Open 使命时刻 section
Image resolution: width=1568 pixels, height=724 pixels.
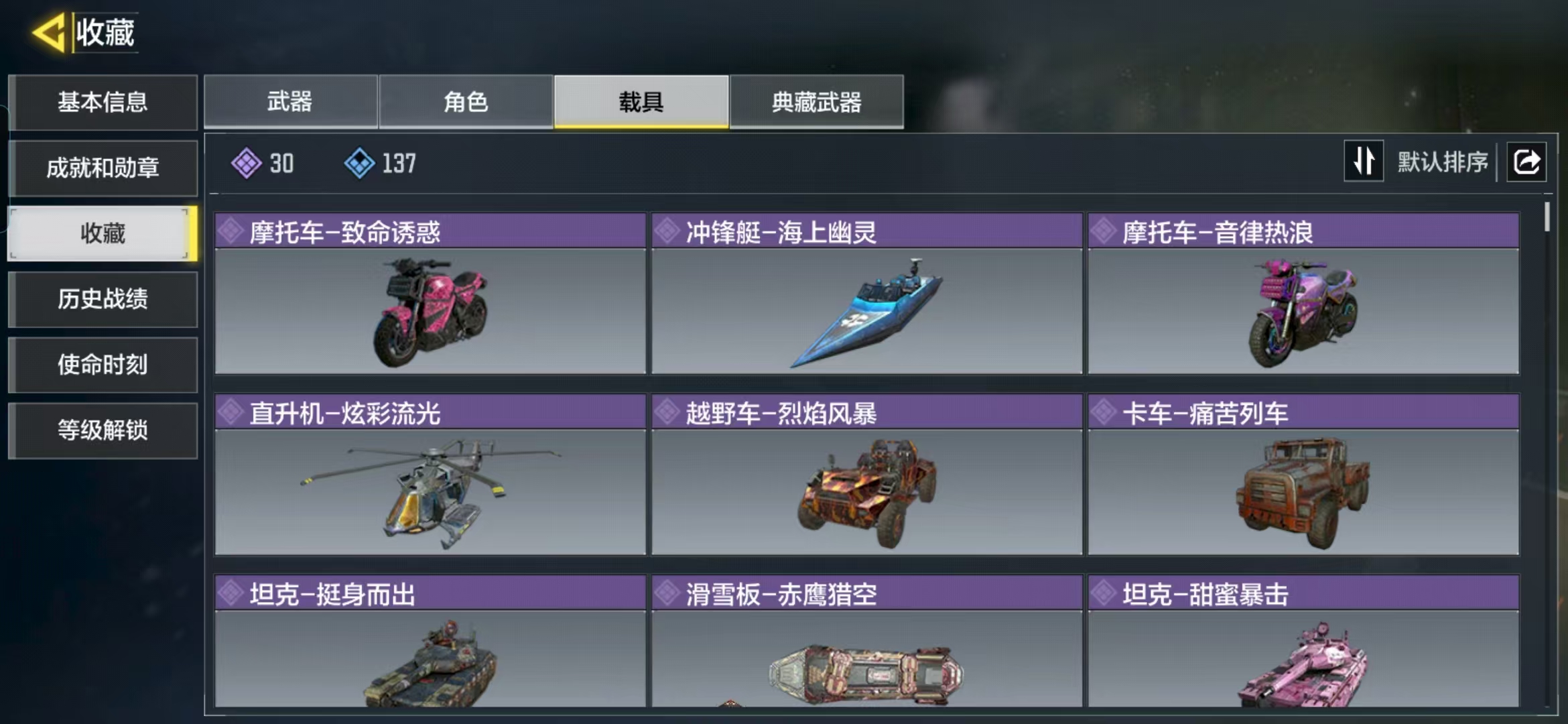click(x=103, y=365)
